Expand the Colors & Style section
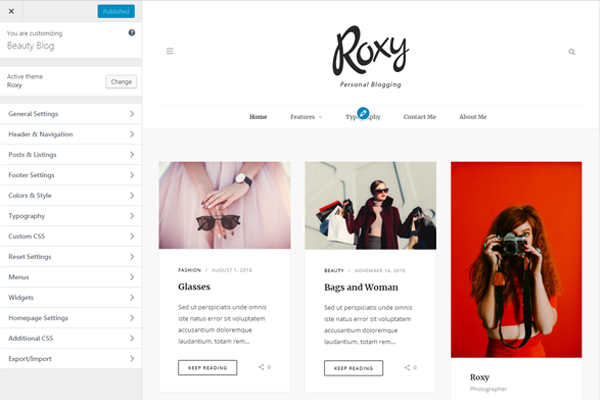Viewport: 600px width, 400px height. point(71,195)
